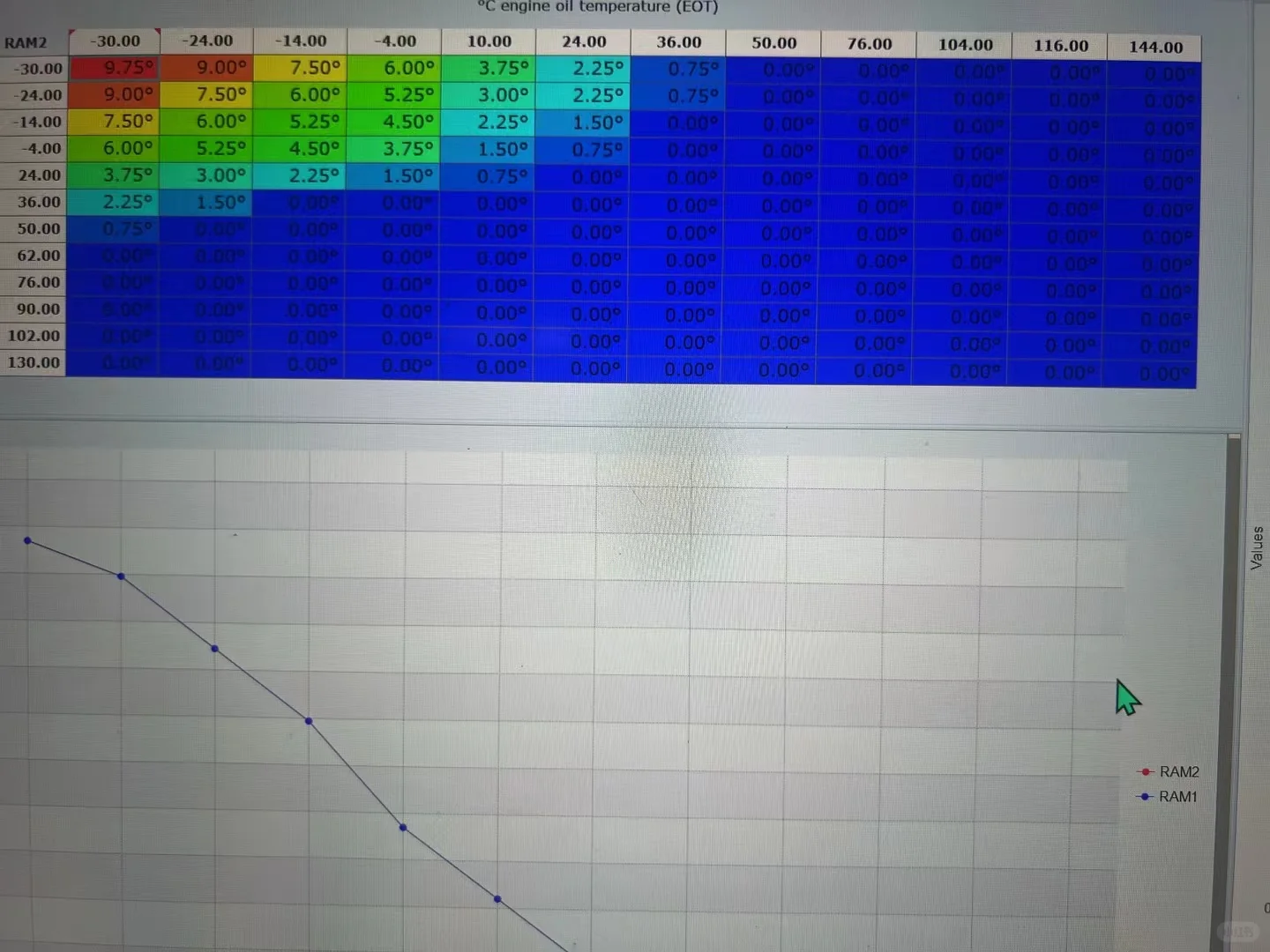Select the 50.00 row header

pos(33,228)
